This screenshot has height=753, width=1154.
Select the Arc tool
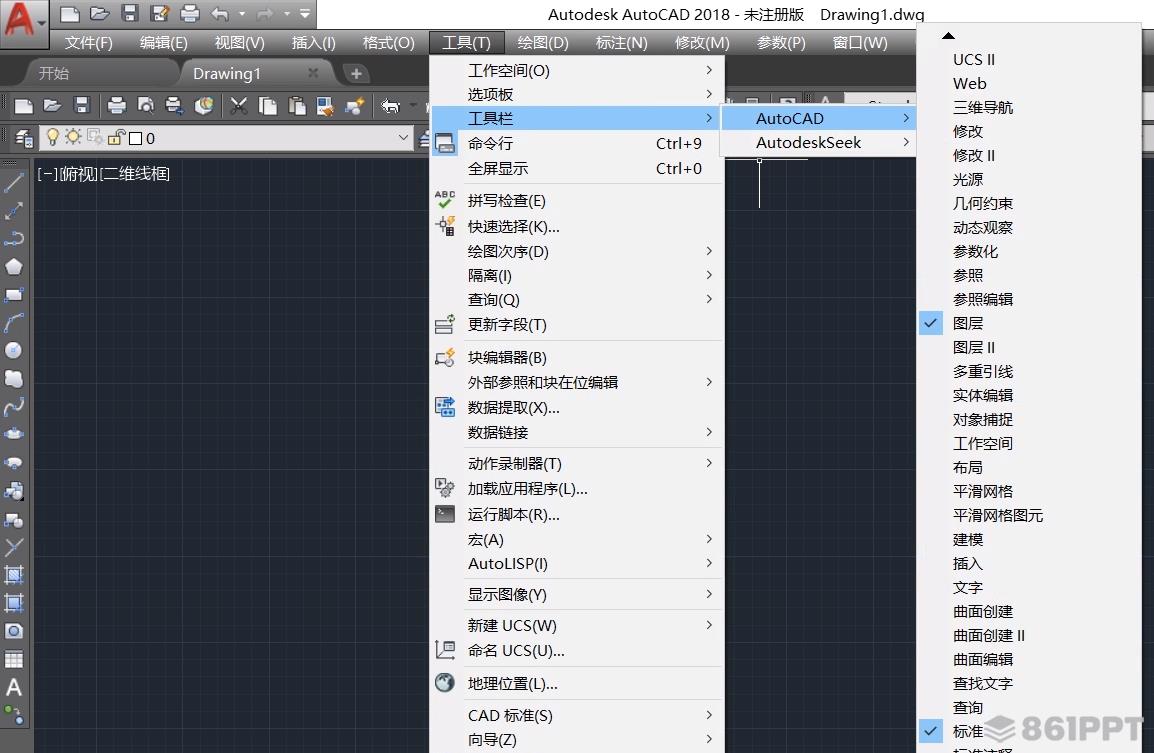point(14,322)
